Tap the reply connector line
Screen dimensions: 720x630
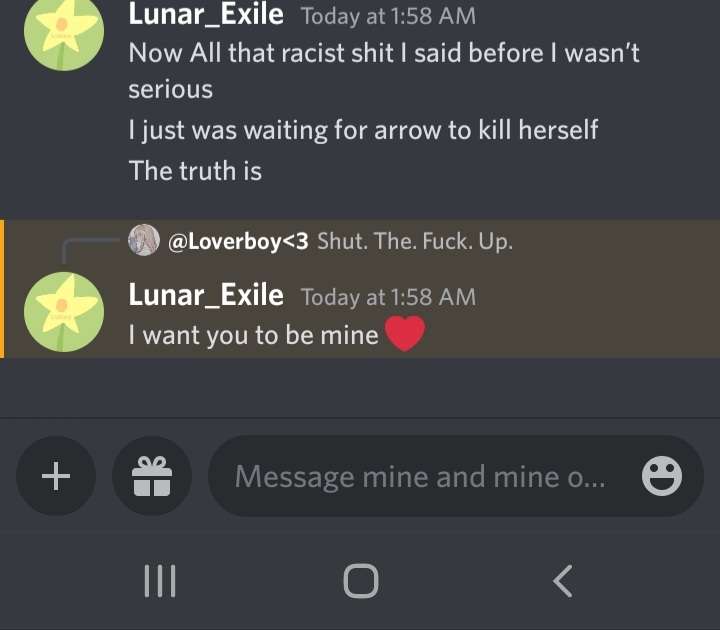[90, 251]
